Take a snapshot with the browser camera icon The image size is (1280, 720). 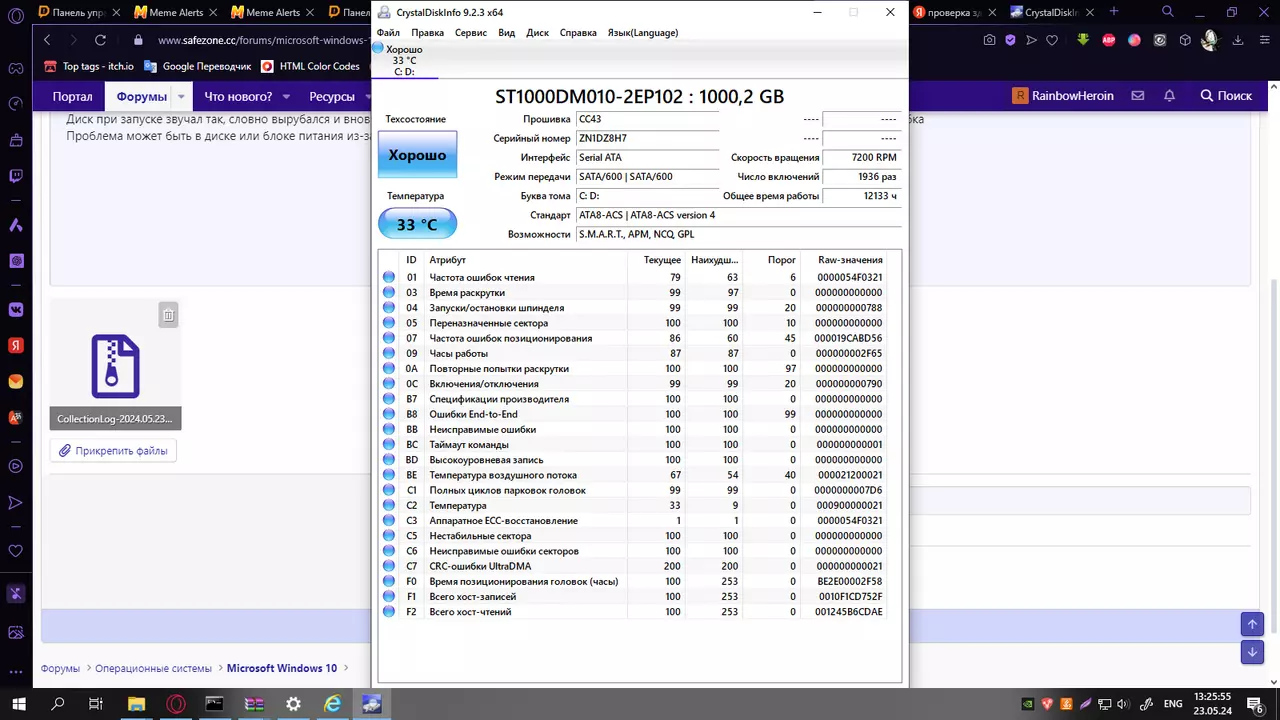pyautogui.click(x=990, y=40)
